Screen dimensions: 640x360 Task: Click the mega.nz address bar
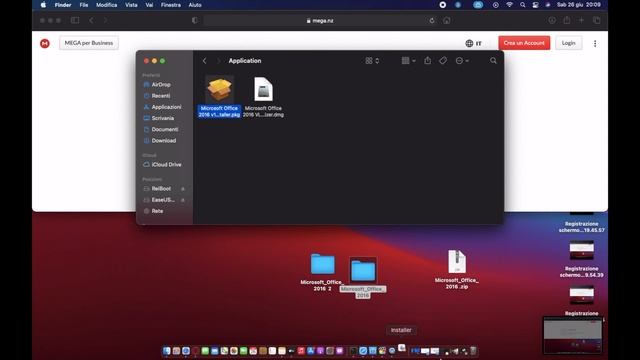[320, 20]
